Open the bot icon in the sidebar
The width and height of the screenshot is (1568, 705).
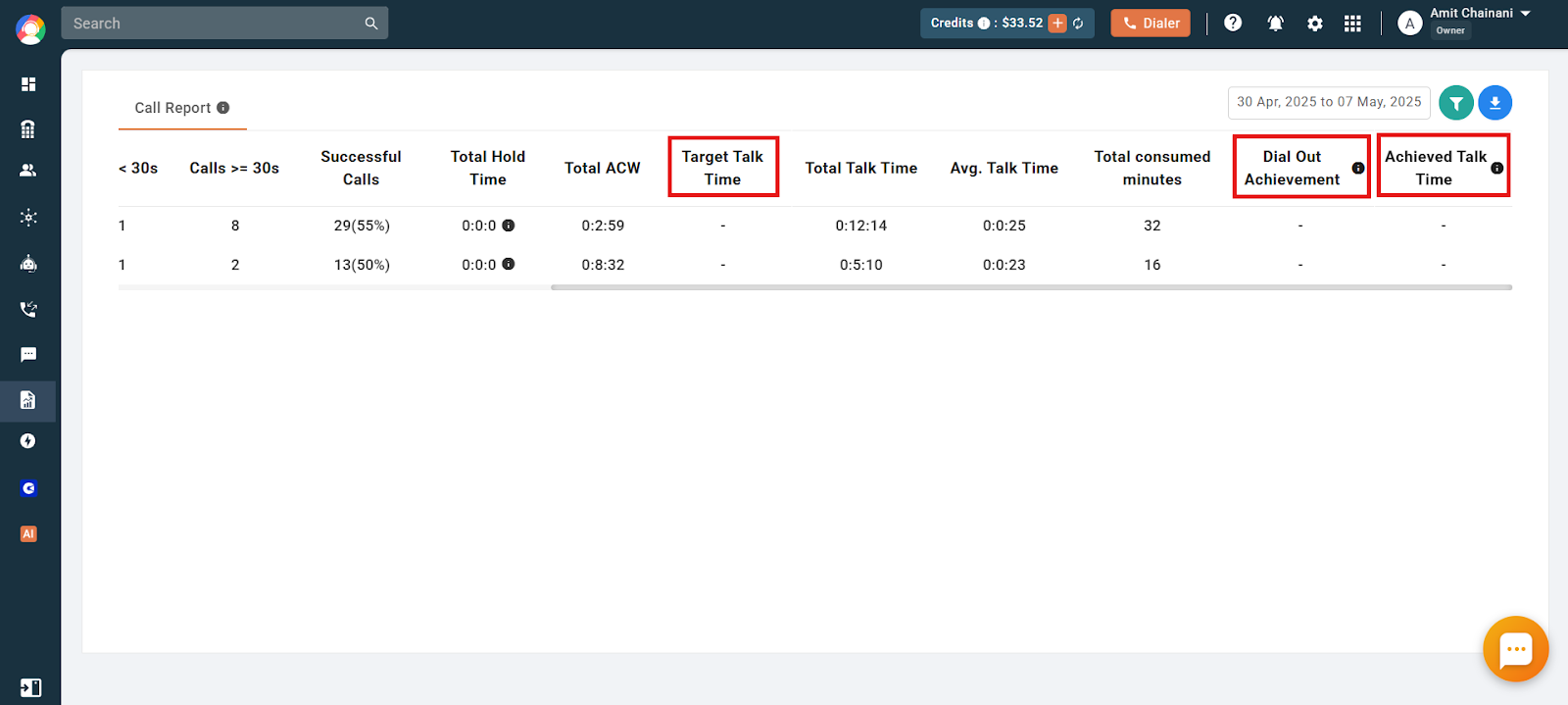[28, 263]
